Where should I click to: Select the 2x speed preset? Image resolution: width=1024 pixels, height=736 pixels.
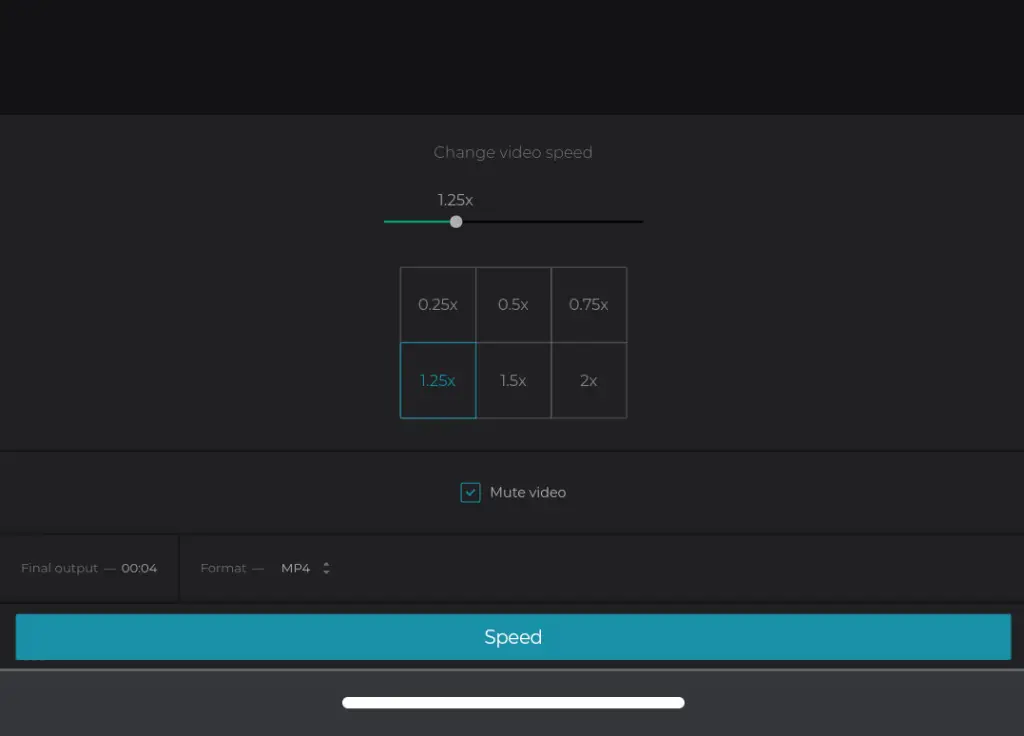[588, 380]
